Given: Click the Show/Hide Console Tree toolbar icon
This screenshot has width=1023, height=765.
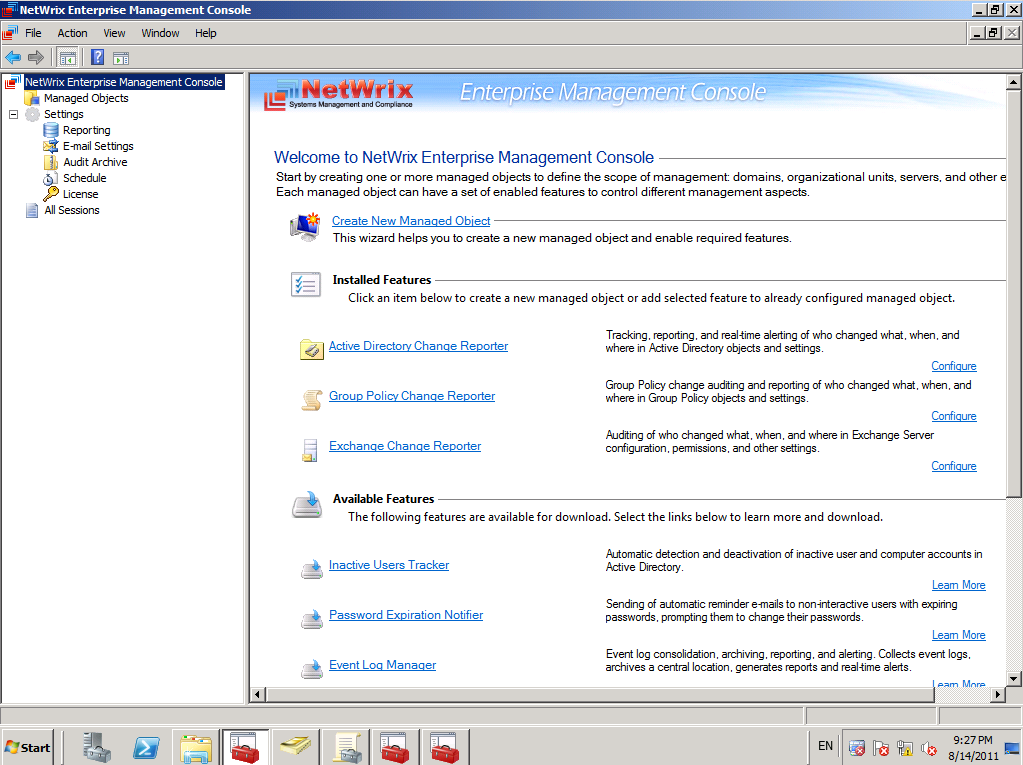Looking at the screenshot, I should coord(67,57).
